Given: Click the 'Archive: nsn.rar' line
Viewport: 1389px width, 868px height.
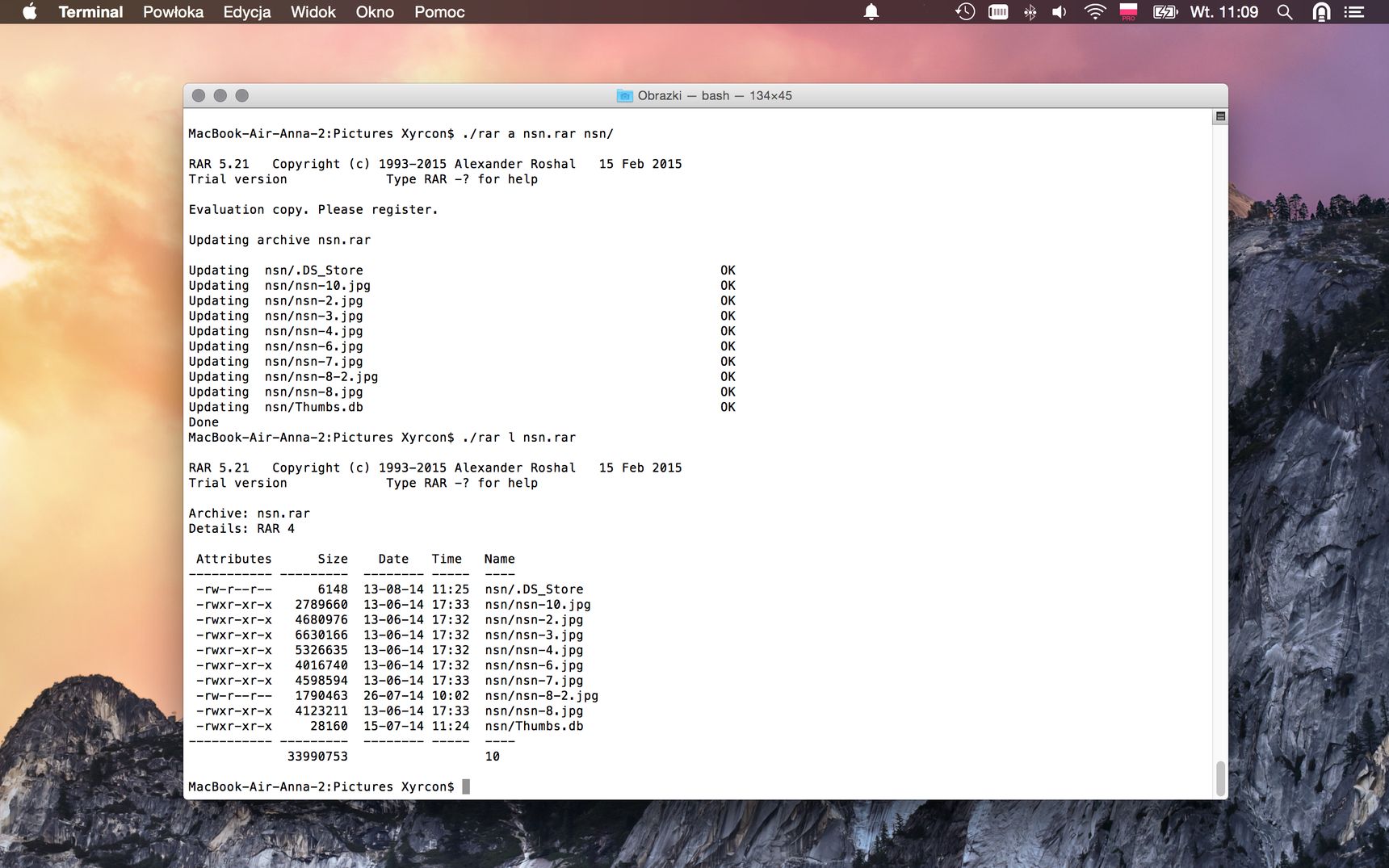Looking at the screenshot, I should tap(250, 514).
